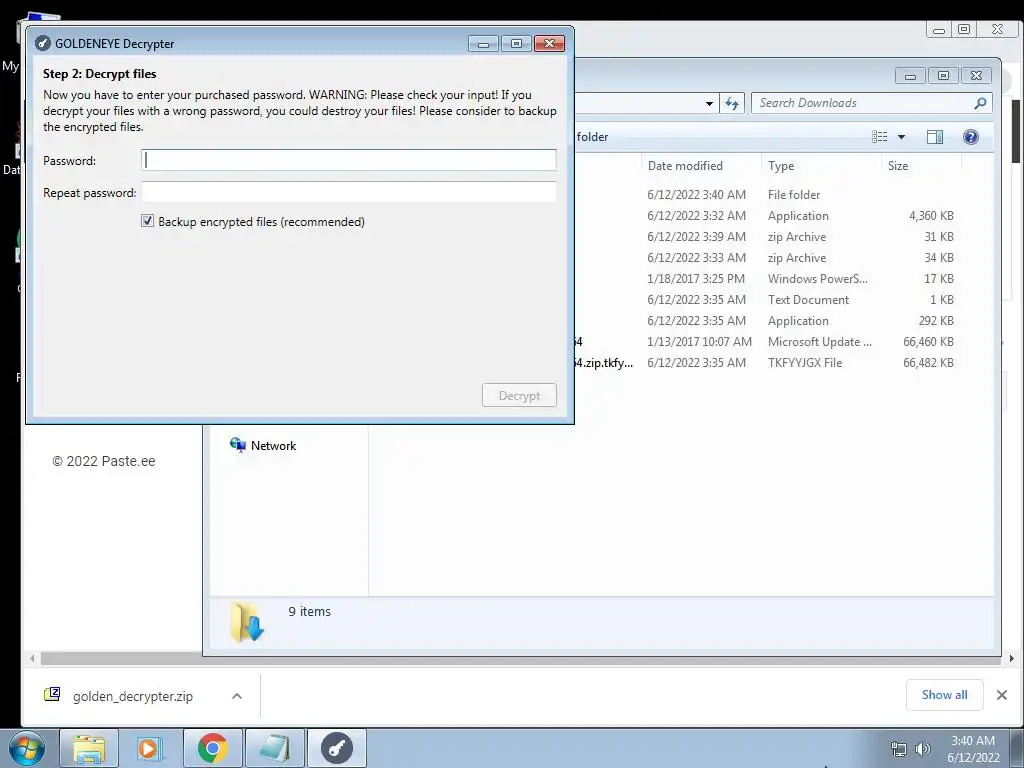Select Network in the Explorer navigation pane
Image resolution: width=1024 pixels, height=768 pixels.
273,445
